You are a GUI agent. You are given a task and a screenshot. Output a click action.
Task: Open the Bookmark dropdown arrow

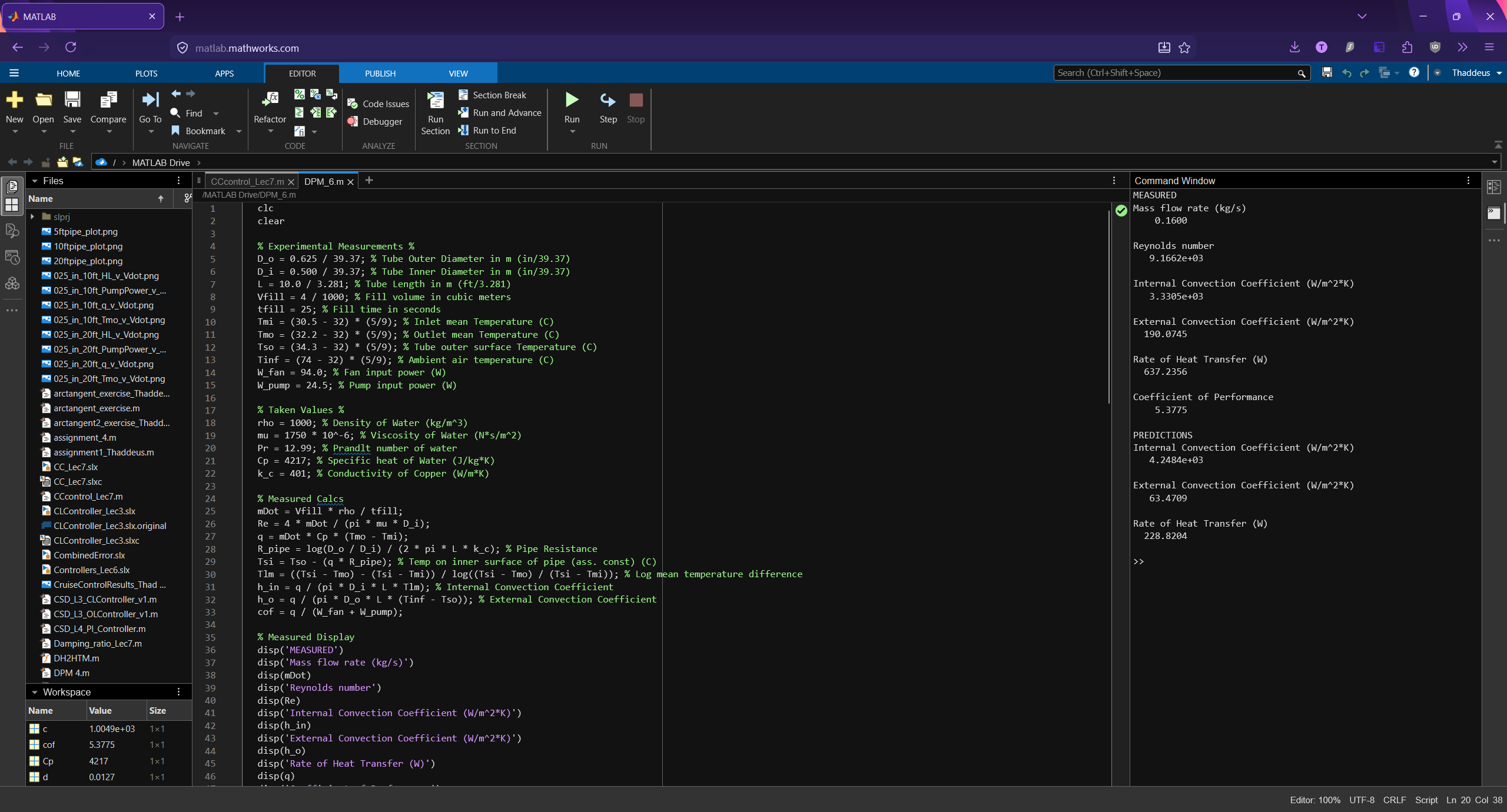click(238, 131)
